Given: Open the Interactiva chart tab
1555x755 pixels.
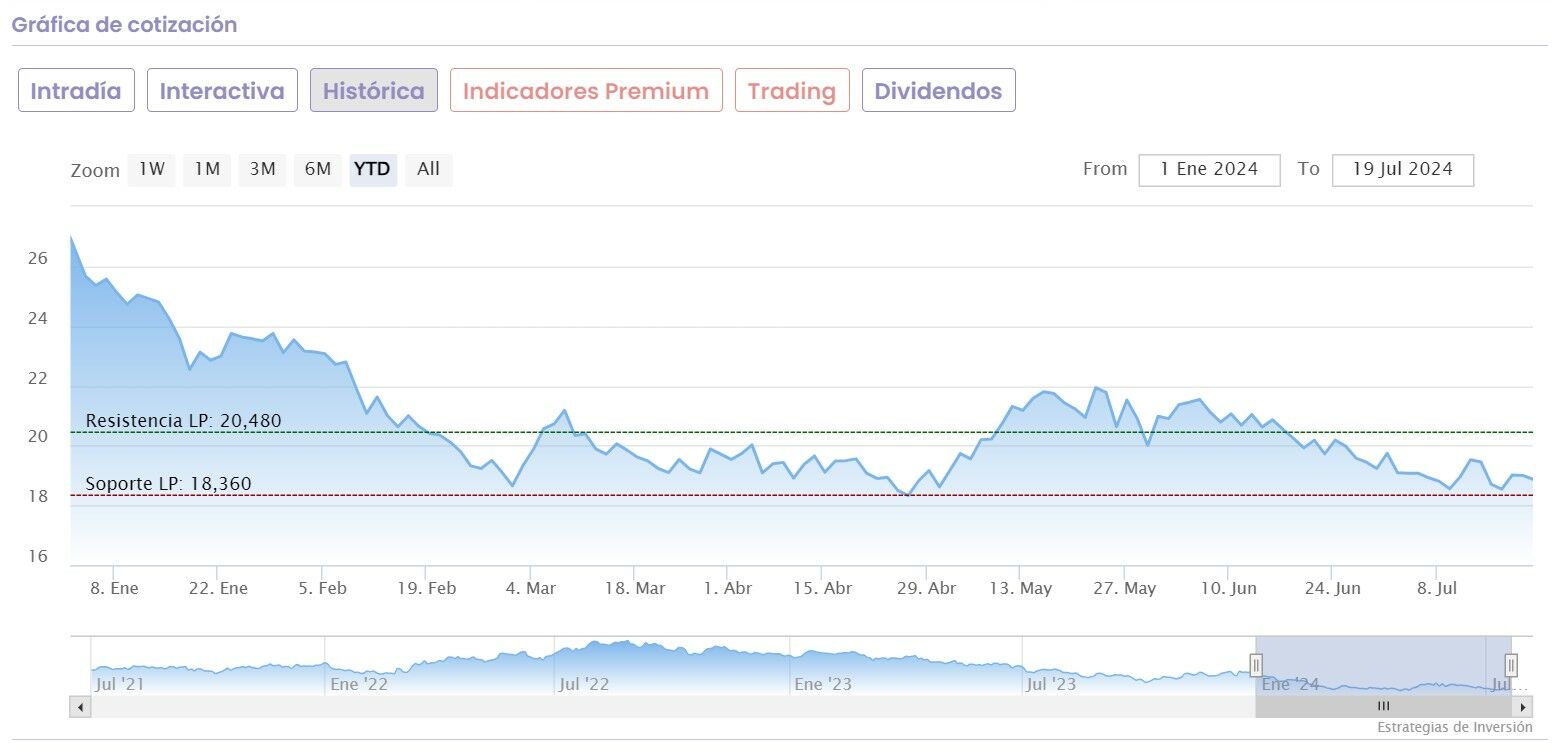Looking at the screenshot, I should pos(222,91).
